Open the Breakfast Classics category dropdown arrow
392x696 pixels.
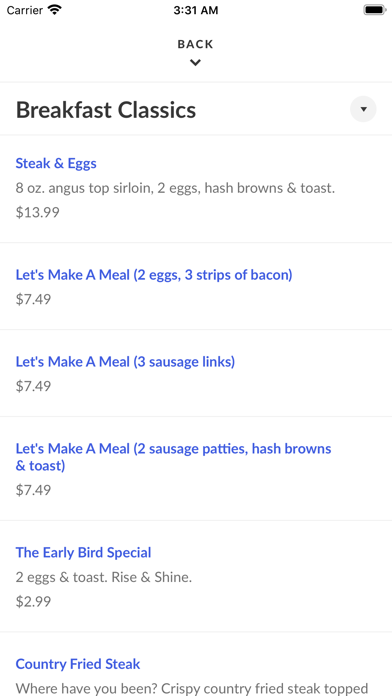click(x=363, y=109)
